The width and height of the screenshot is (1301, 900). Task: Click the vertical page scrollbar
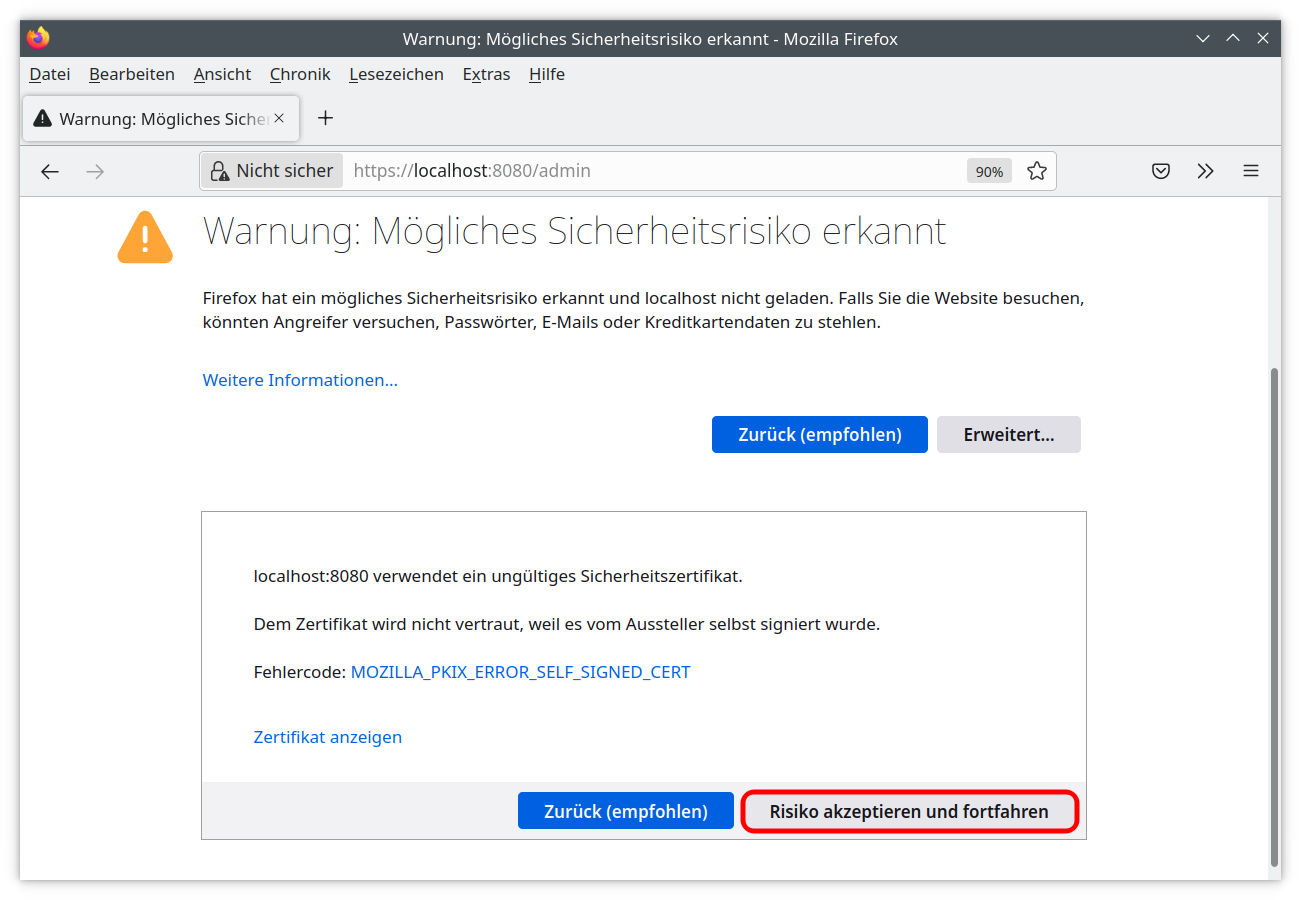click(x=1274, y=616)
